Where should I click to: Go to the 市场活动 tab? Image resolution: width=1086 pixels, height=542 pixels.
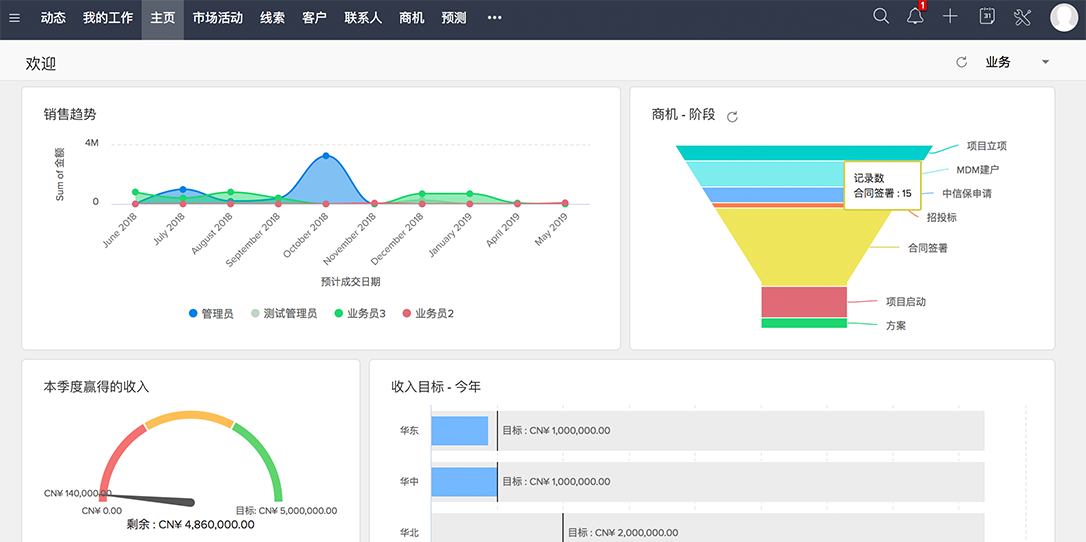pos(217,18)
